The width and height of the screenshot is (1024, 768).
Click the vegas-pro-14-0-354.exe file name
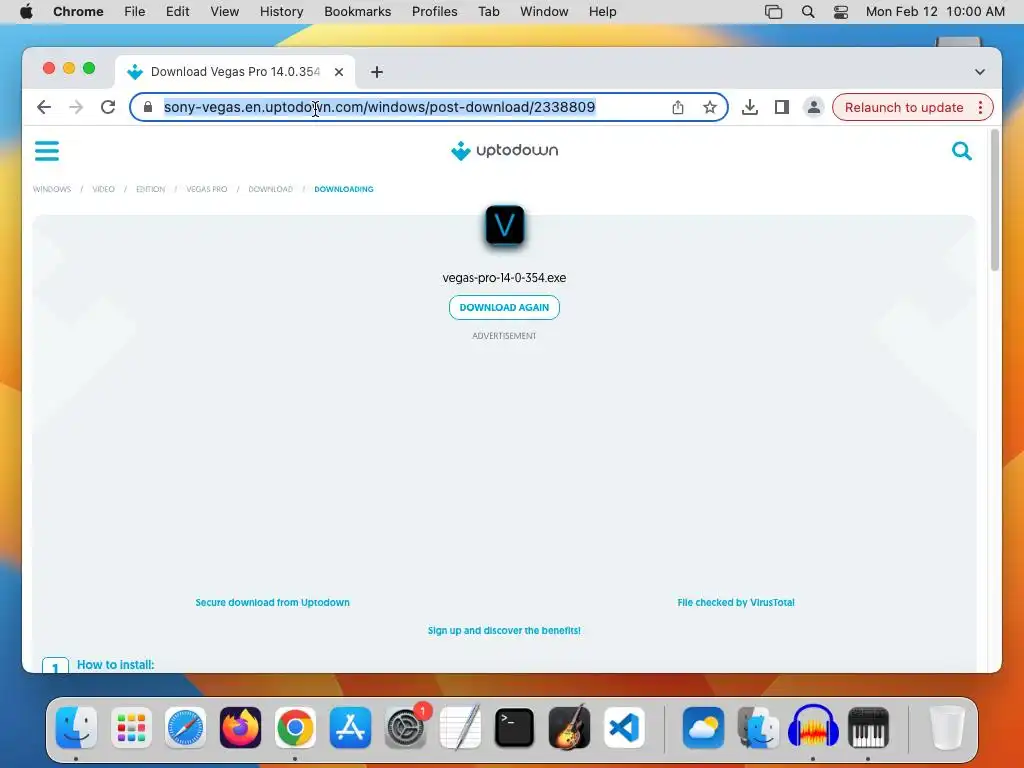click(504, 278)
